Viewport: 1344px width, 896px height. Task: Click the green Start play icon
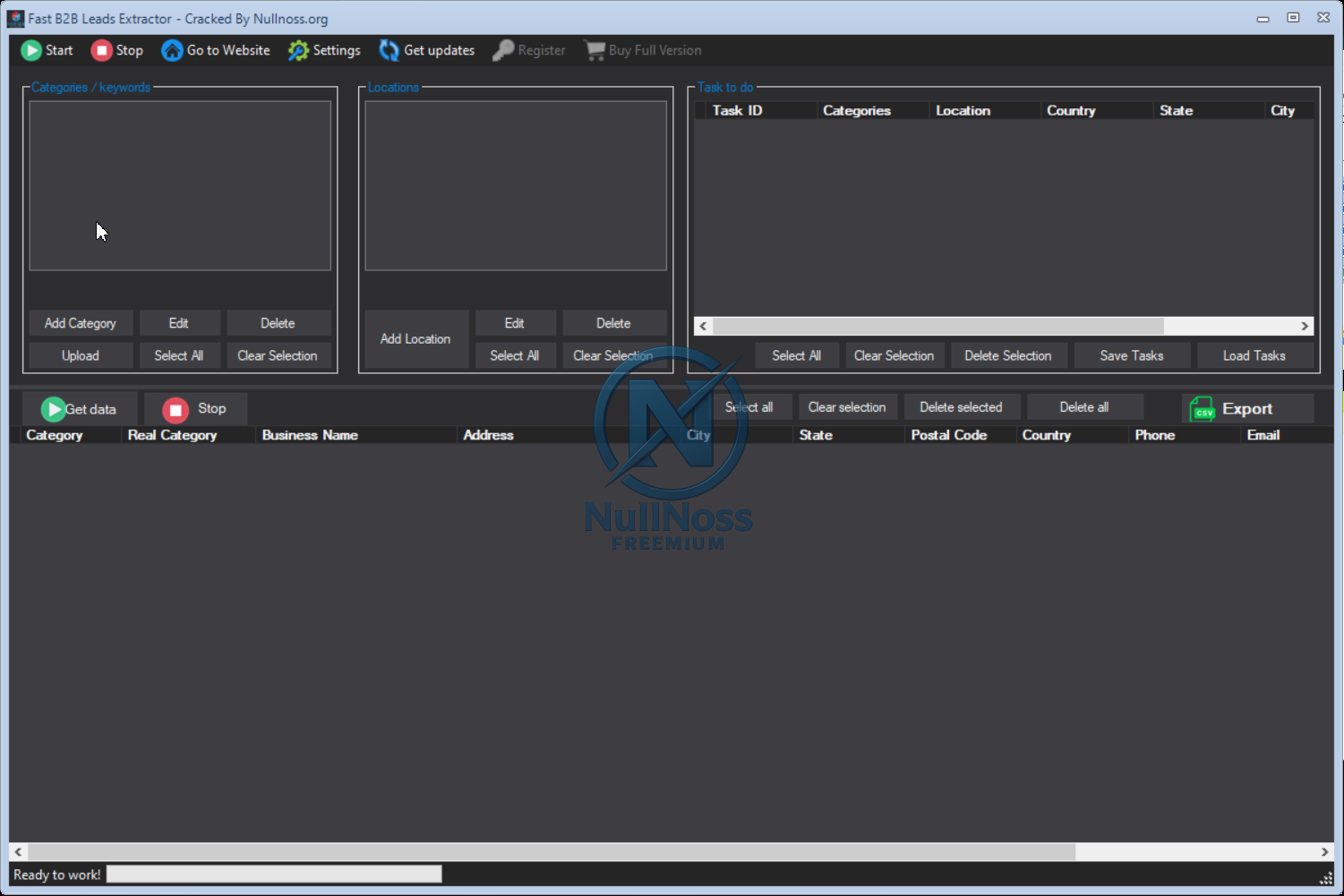tap(31, 50)
